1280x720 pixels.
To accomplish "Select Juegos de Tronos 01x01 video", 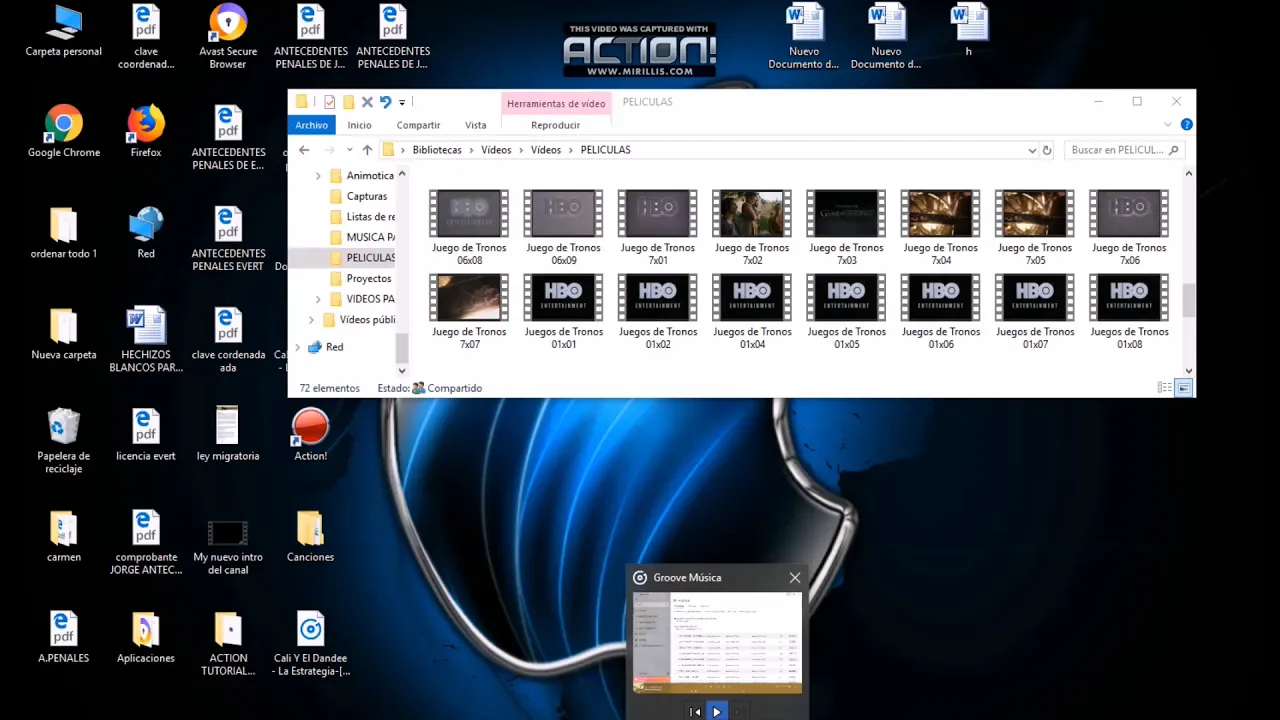I will point(563,311).
